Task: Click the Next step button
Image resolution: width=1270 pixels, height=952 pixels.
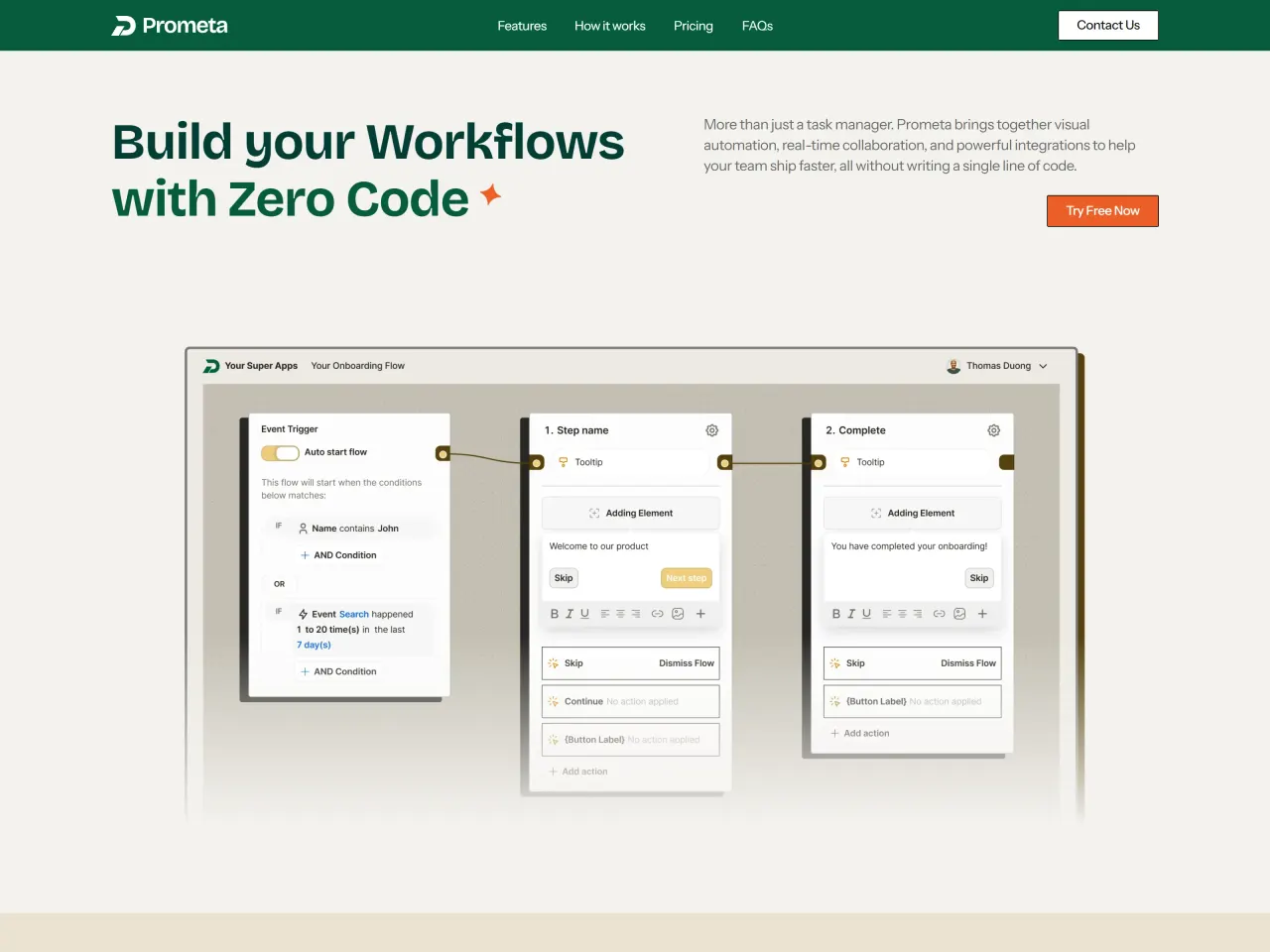Action: (687, 578)
